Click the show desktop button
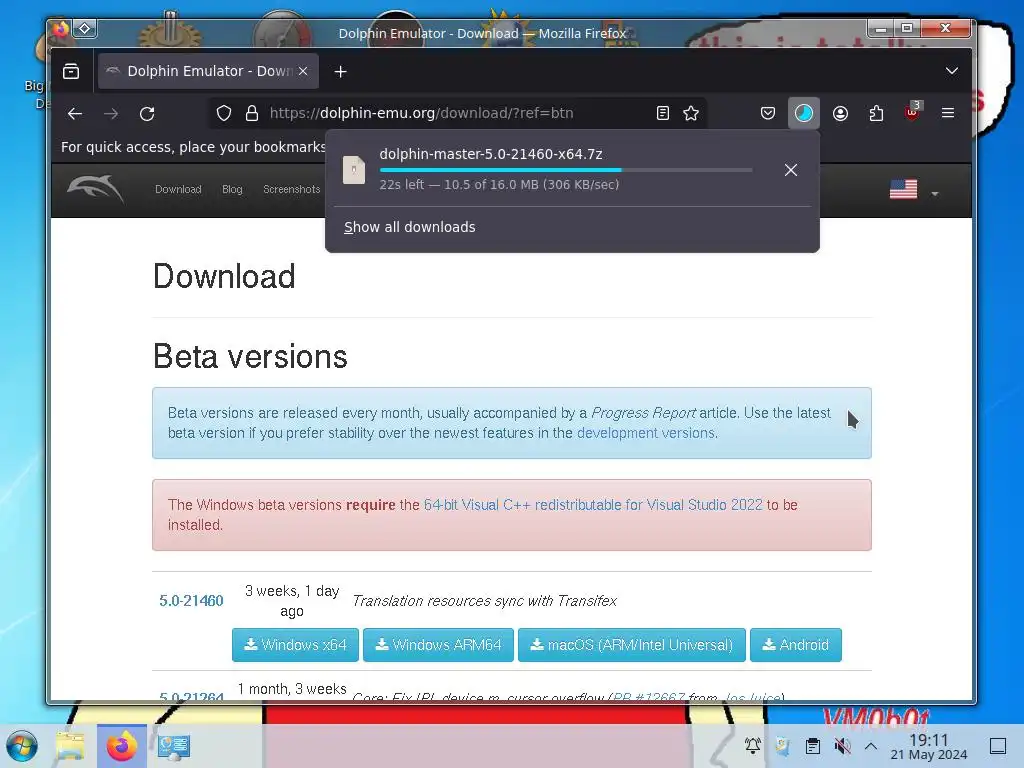The width and height of the screenshot is (1024, 768). 997,745
